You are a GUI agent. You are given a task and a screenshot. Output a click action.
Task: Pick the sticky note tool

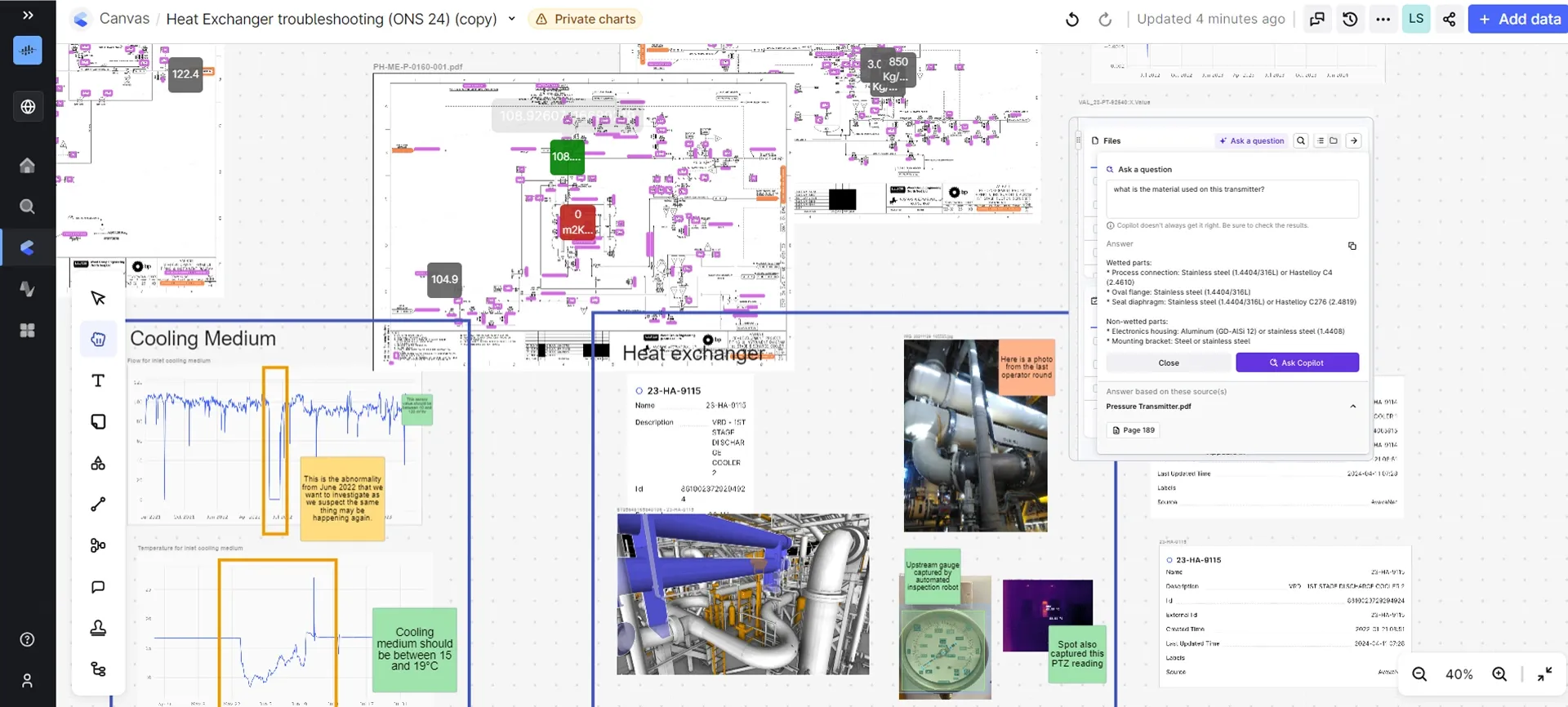click(98, 422)
